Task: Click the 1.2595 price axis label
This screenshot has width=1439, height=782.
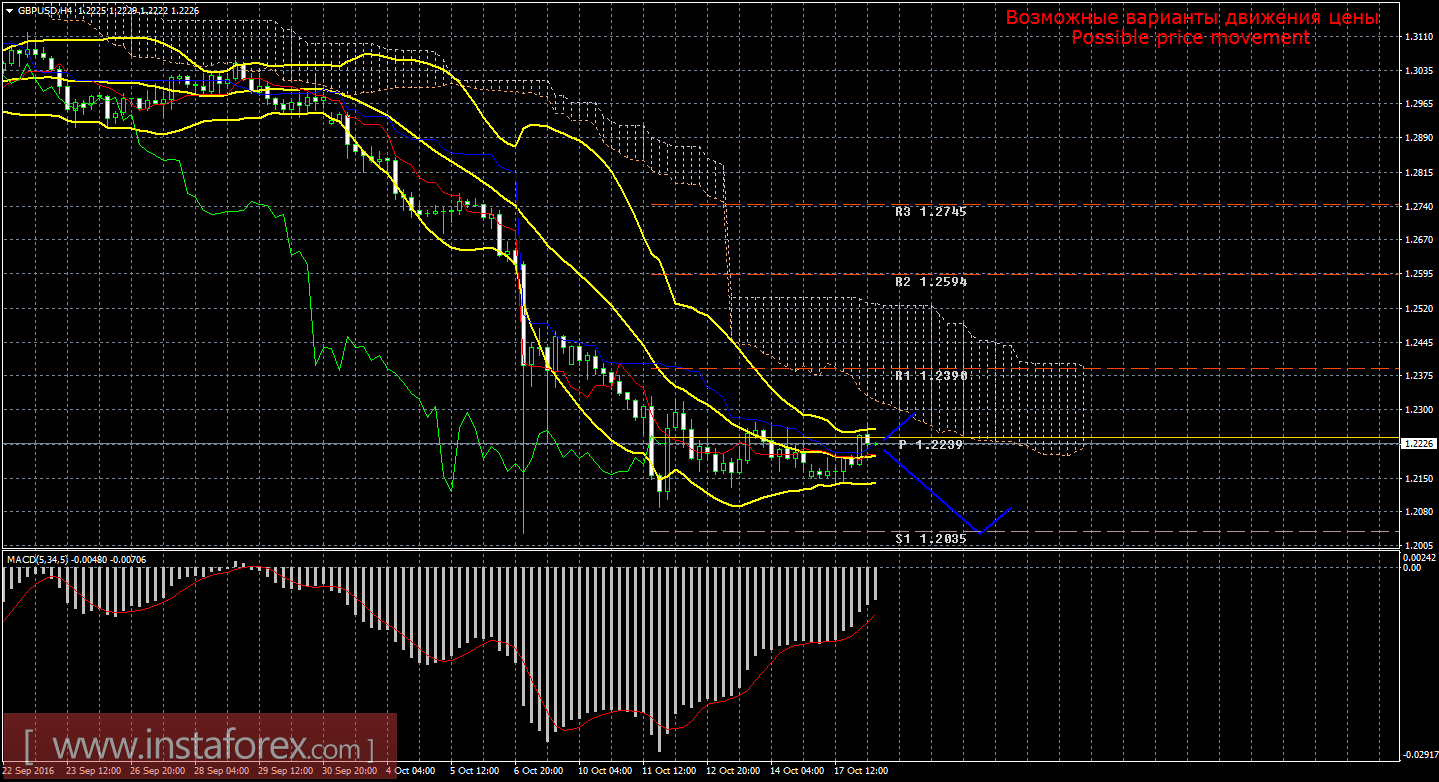Action: [1417, 274]
